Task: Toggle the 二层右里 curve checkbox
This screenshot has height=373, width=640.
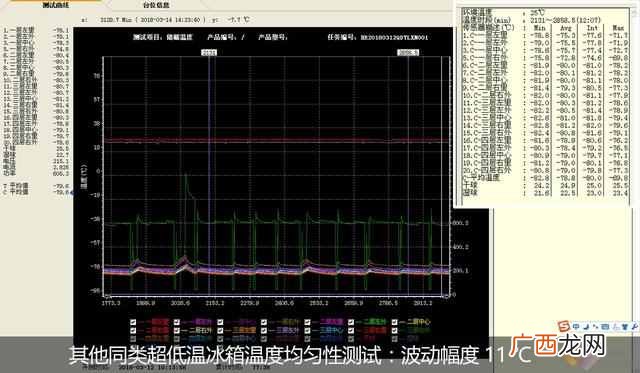Action: (133, 330)
